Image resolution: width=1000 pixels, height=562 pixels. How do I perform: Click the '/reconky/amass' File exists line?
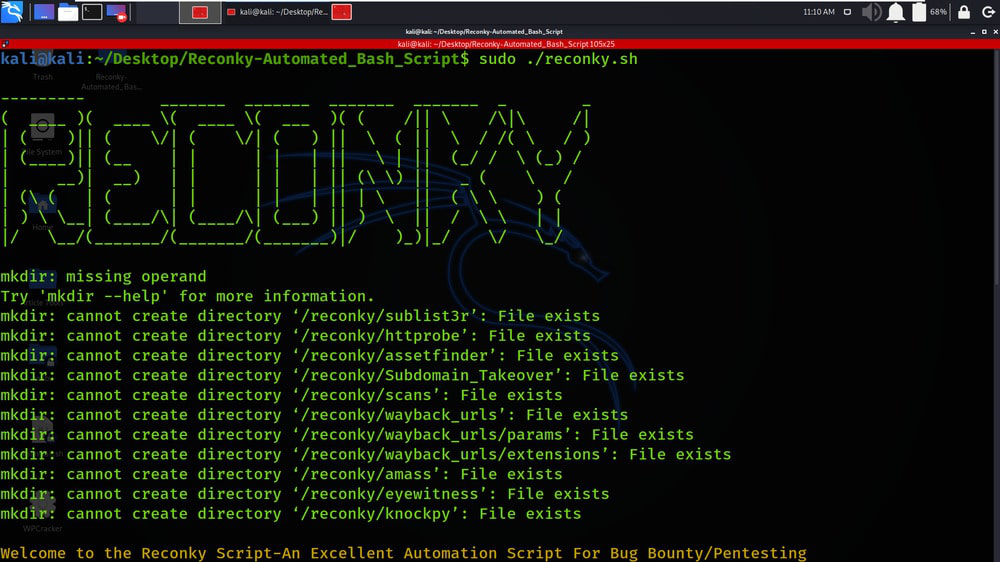click(x=281, y=474)
